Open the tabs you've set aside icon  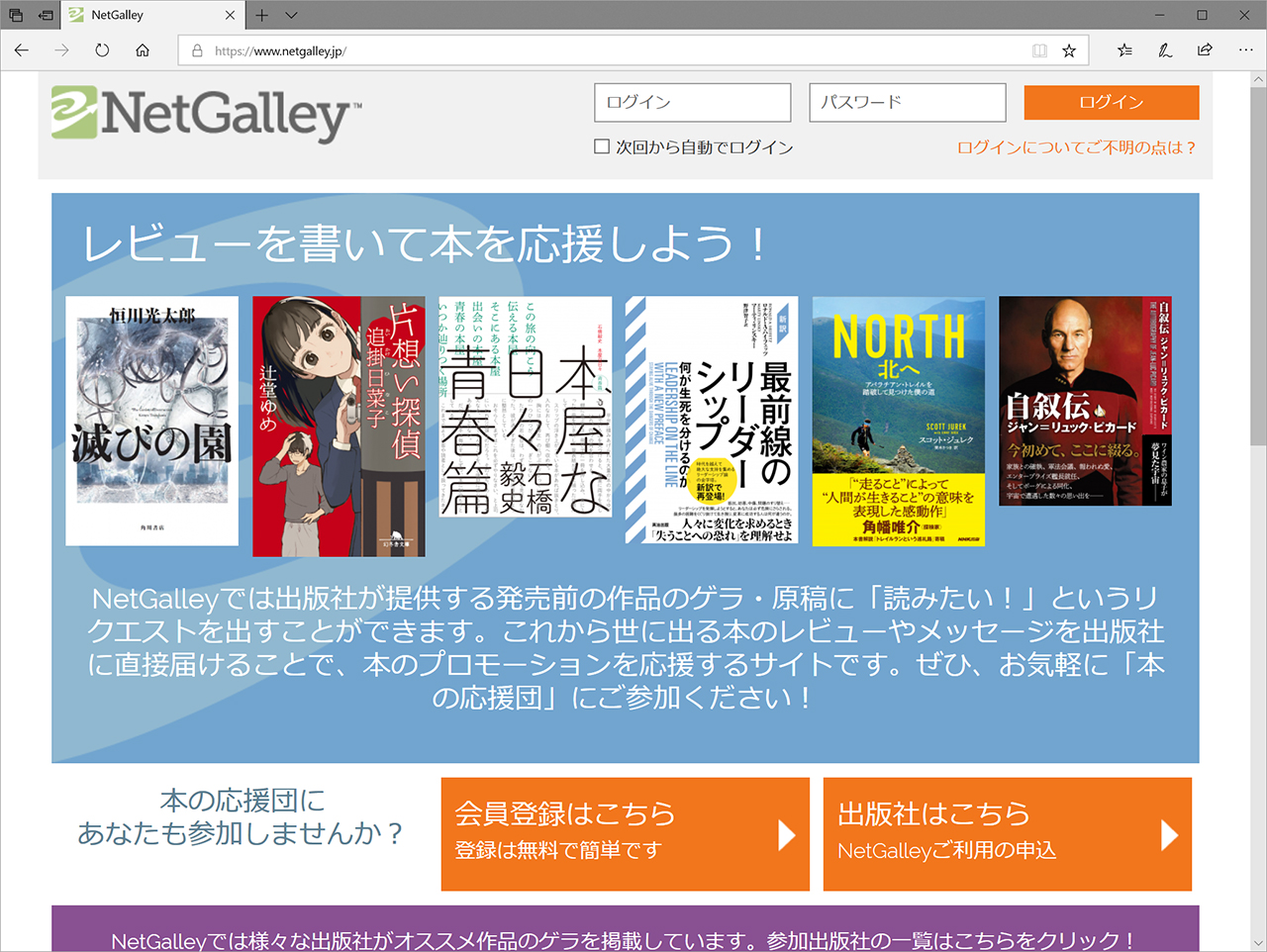(x=16, y=15)
